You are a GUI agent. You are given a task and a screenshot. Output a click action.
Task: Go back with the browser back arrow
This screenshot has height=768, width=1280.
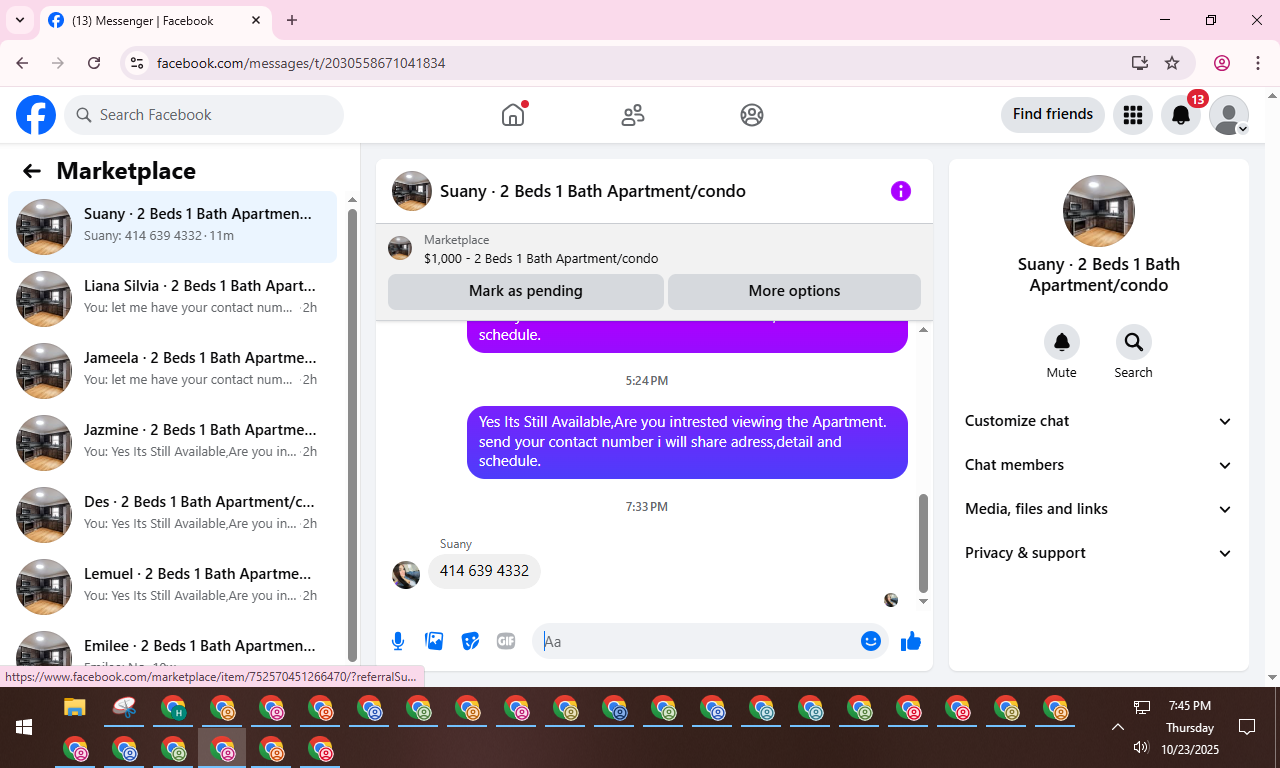[22, 63]
